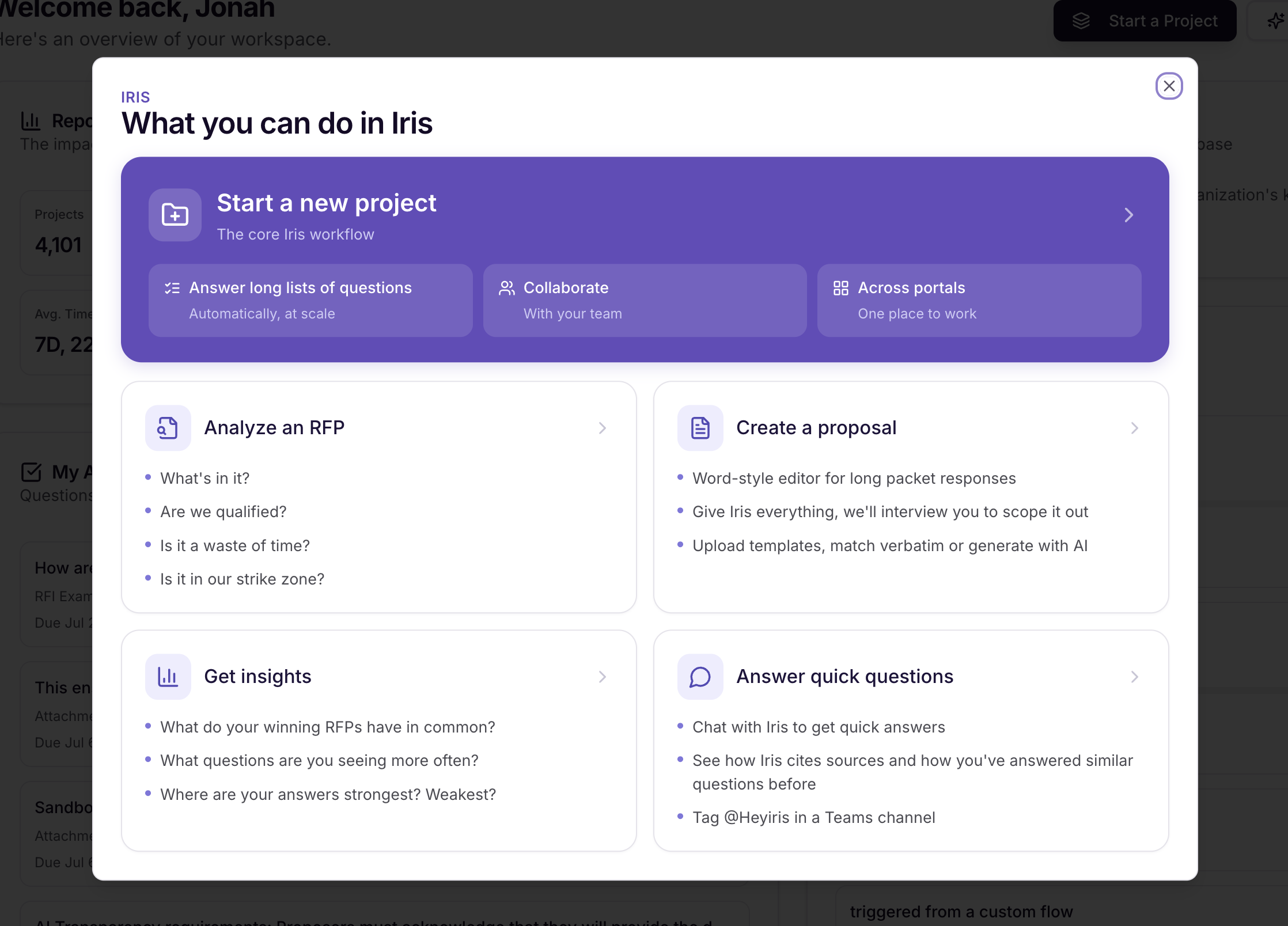Click the 'What you can do in Iris' heading

point(277,123)
